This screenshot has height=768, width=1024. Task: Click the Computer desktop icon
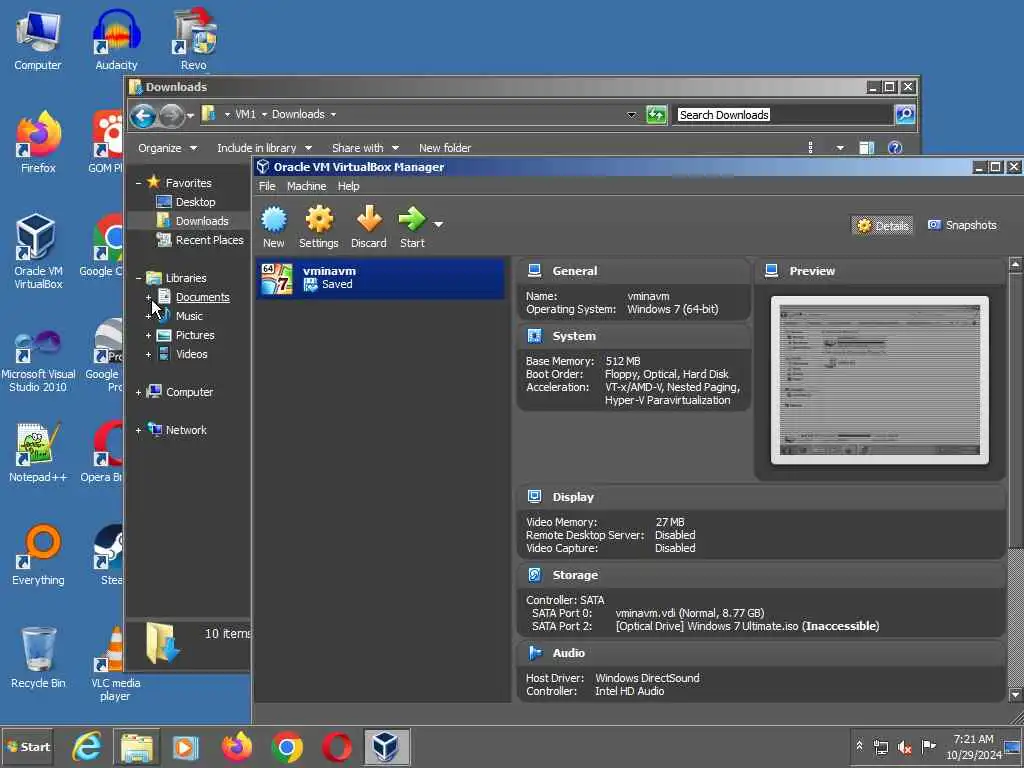[38, 40]
